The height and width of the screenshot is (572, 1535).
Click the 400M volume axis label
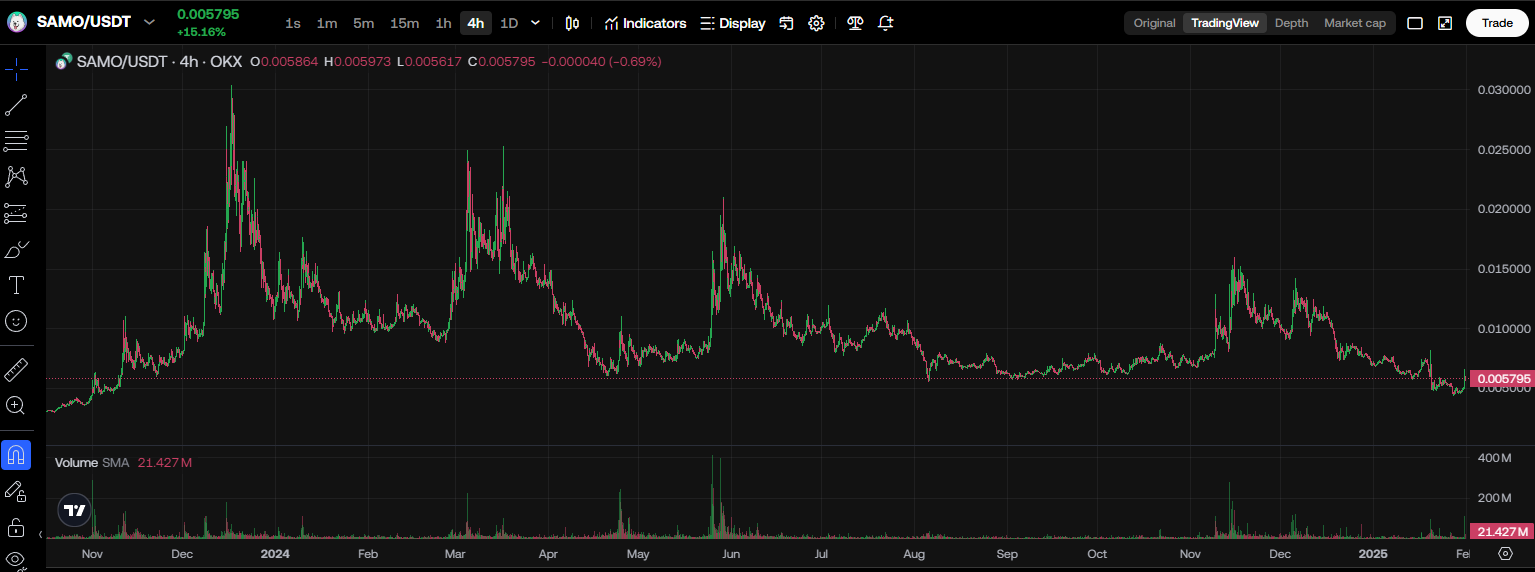(x=1495, y=458)
